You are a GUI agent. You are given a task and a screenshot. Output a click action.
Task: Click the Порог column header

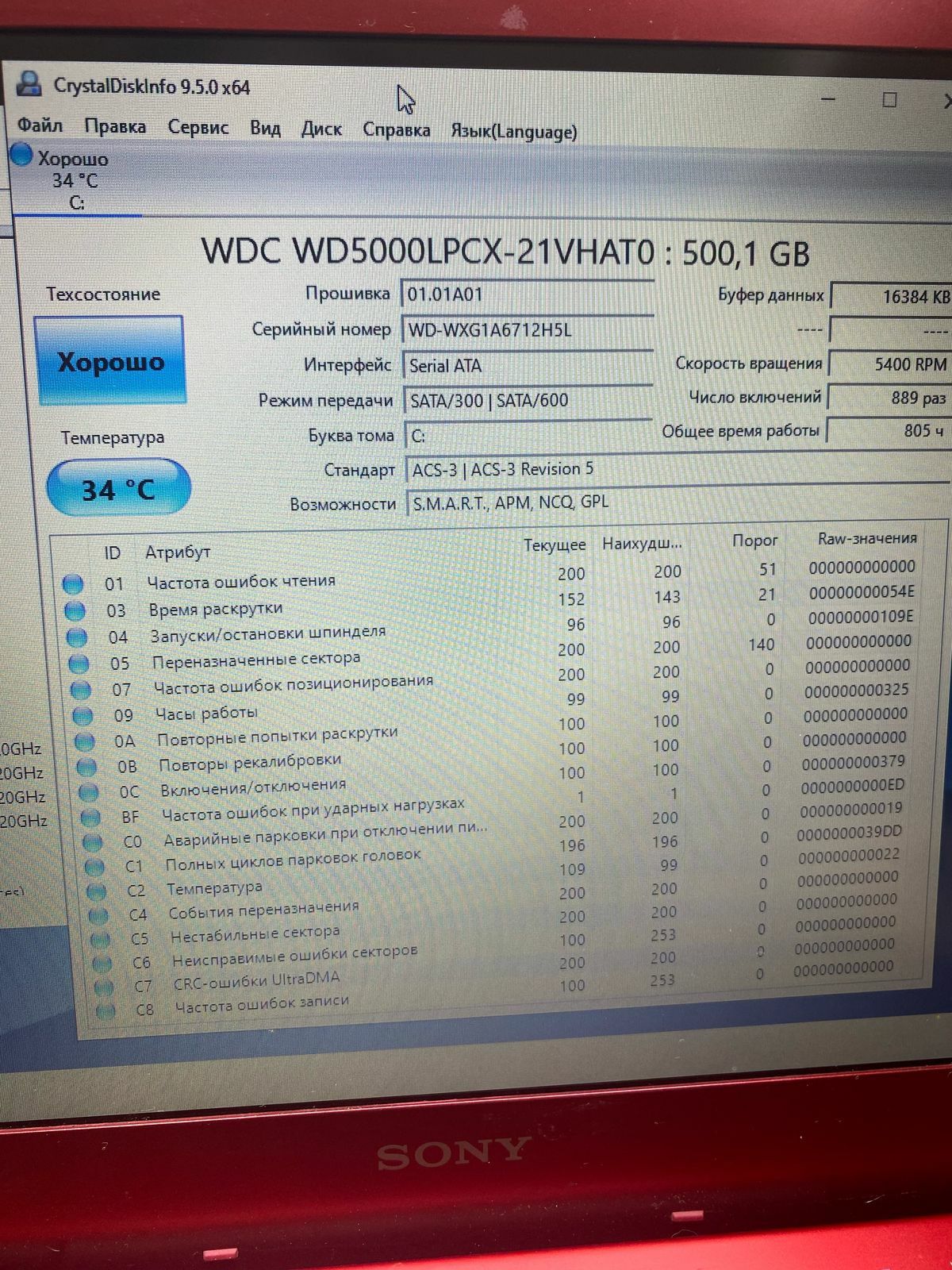(x=754, y=541)
